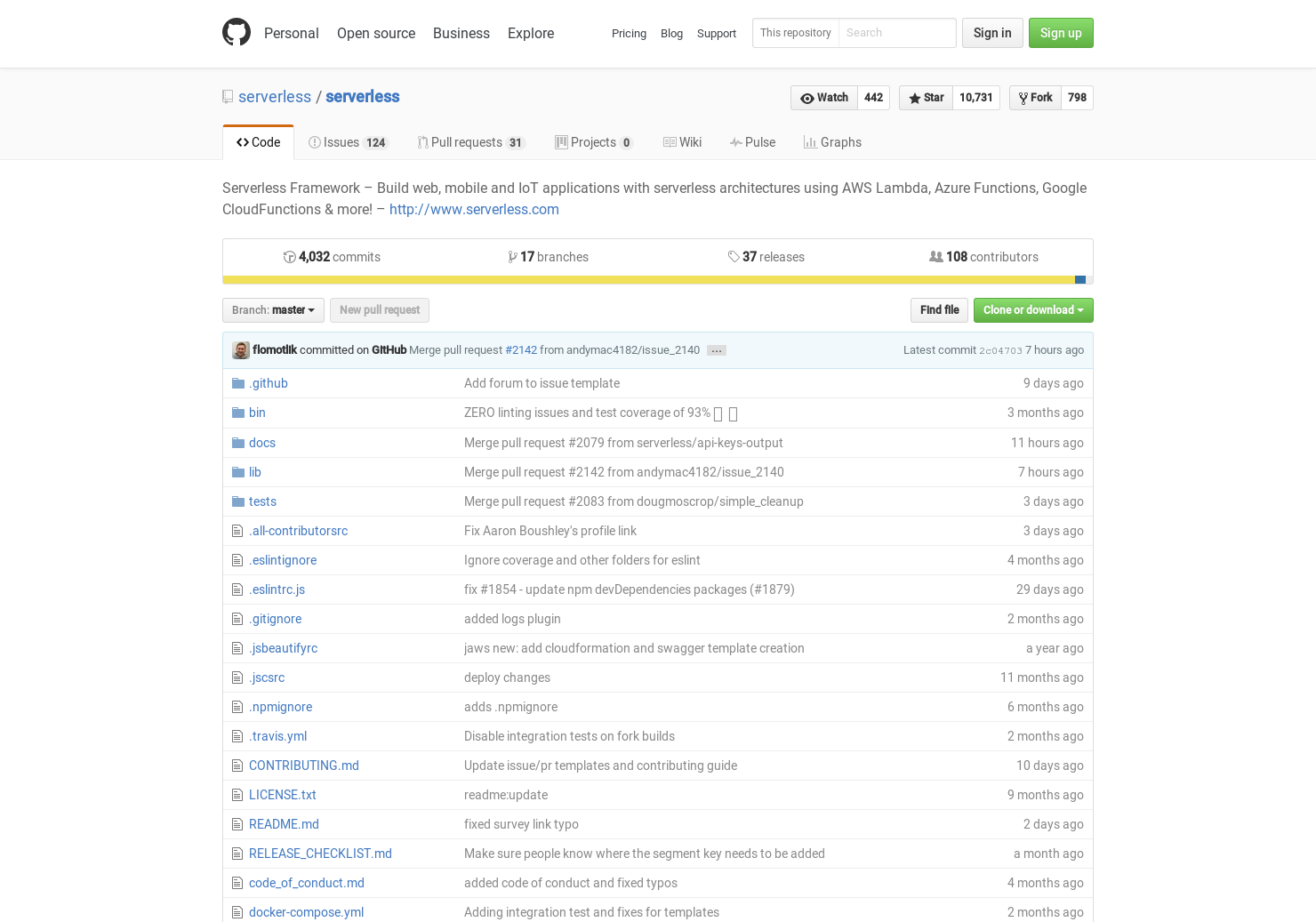Click the New pull request button
Screen dimensions: 1316x922
pos(380,310)
